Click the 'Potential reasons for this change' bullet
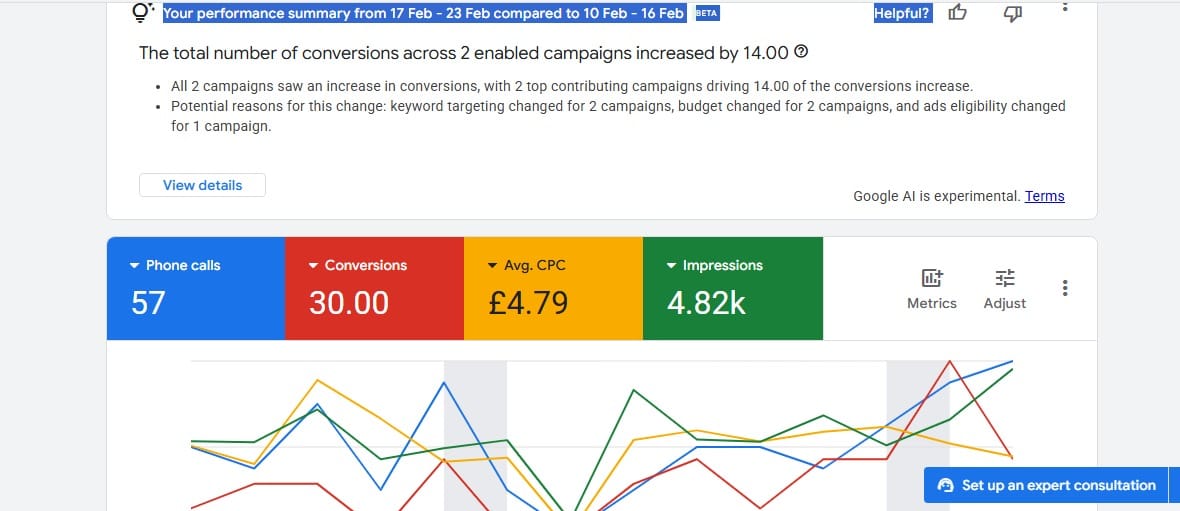The width and height of the screenshot is (1180, 511). click(618, 116)
